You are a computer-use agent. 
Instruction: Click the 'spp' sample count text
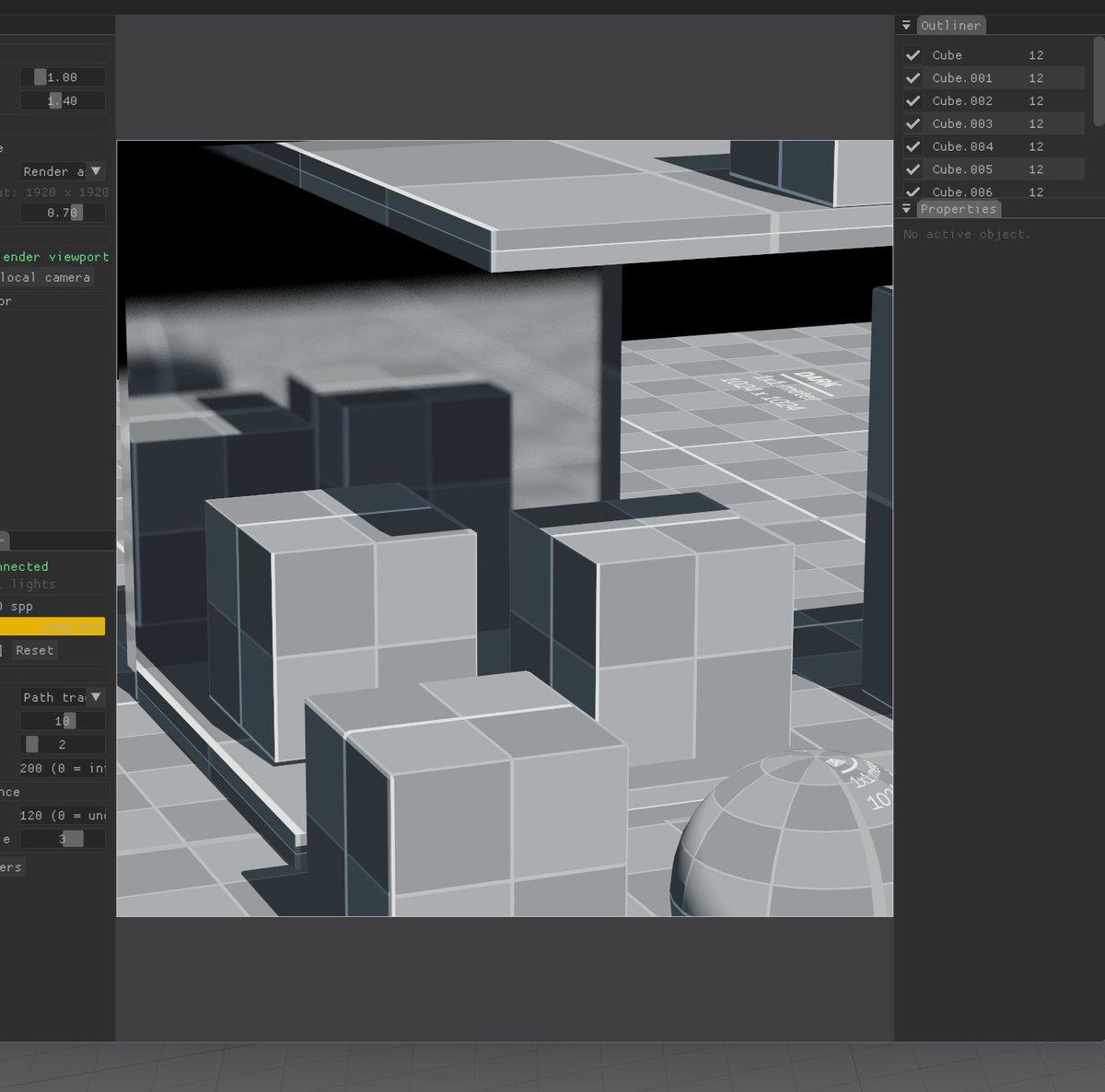pyautogui.click(x=22, y=607)
